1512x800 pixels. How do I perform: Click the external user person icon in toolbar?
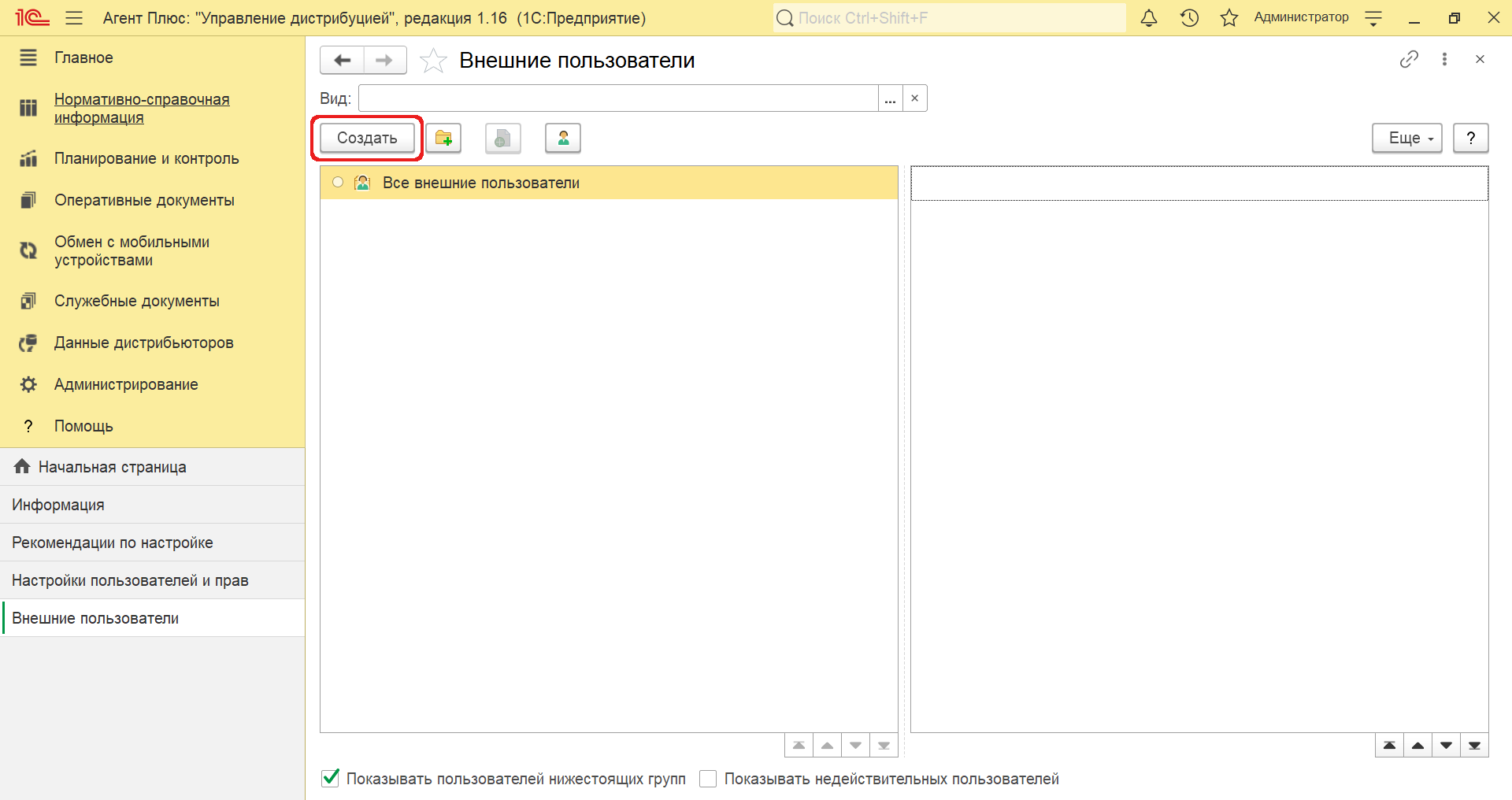tap(562, 138)
